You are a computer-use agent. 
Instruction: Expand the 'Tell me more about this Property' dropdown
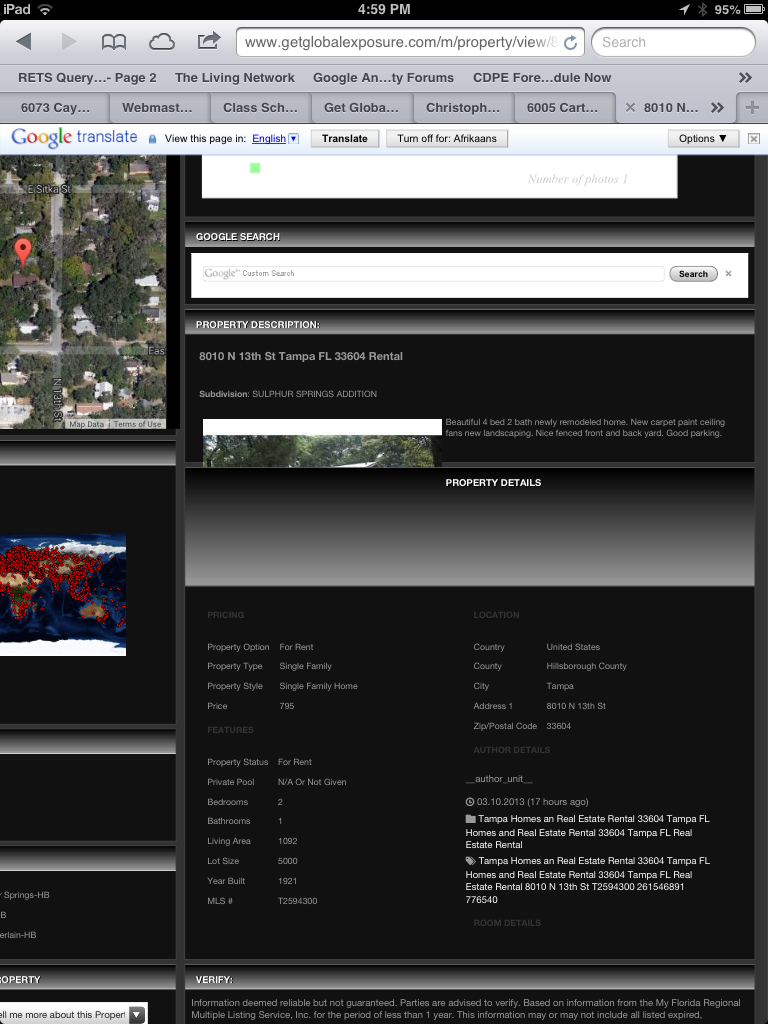pos(137,1014)
